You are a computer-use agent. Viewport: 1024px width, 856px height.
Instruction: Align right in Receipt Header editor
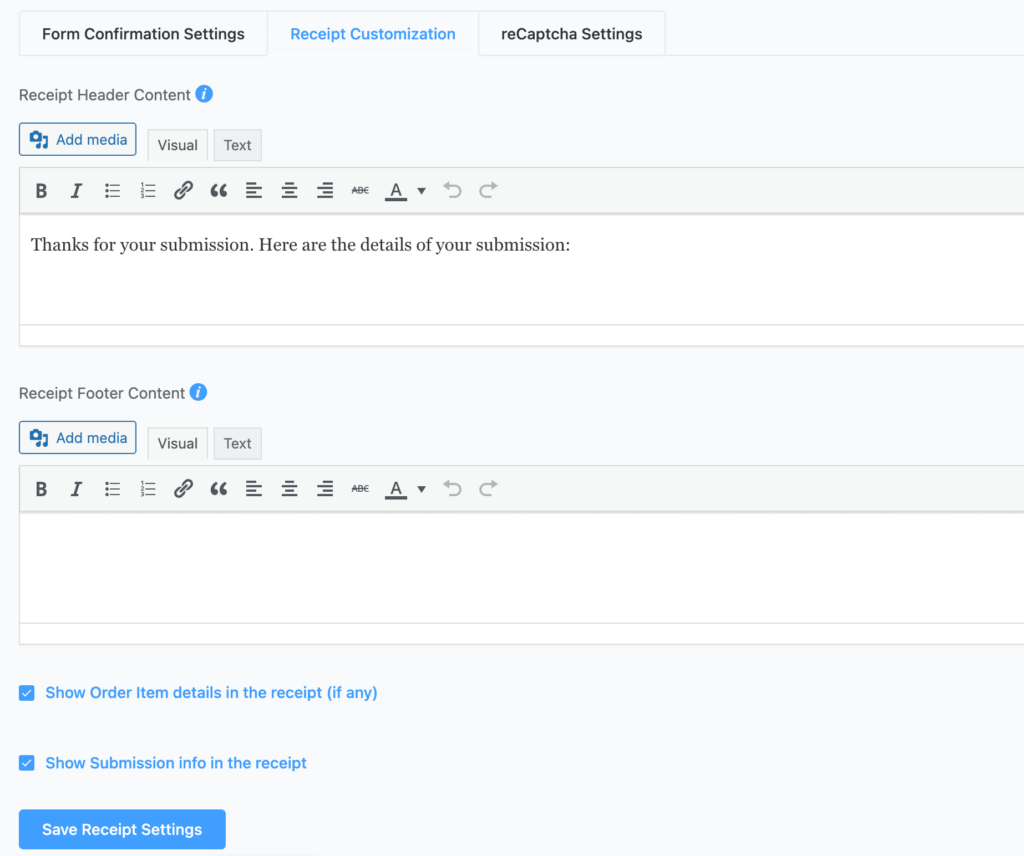(x=325, y=191)
